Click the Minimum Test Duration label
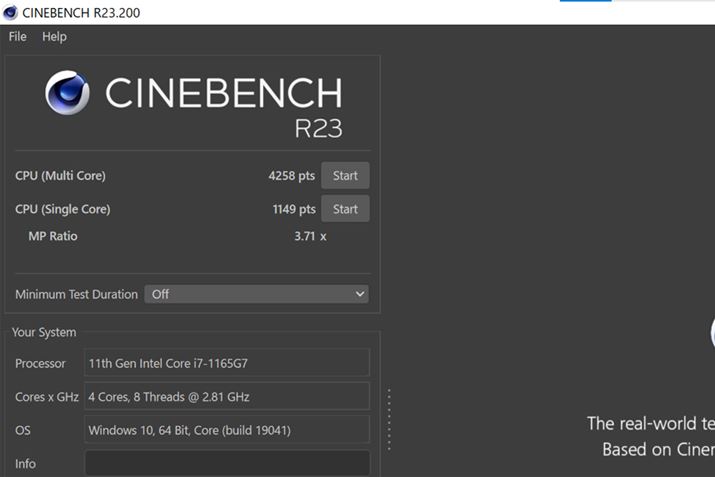This screenshot has width=715, height=477. tap(76, 295)
